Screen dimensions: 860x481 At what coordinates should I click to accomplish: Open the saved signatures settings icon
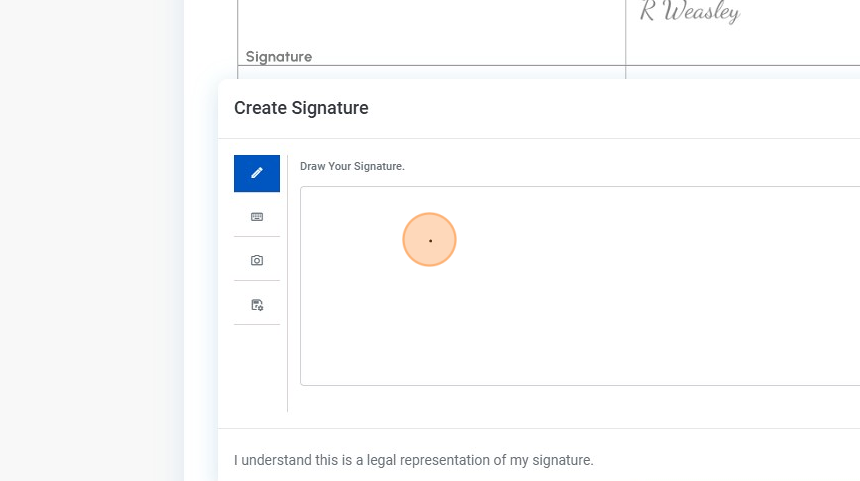257,305
